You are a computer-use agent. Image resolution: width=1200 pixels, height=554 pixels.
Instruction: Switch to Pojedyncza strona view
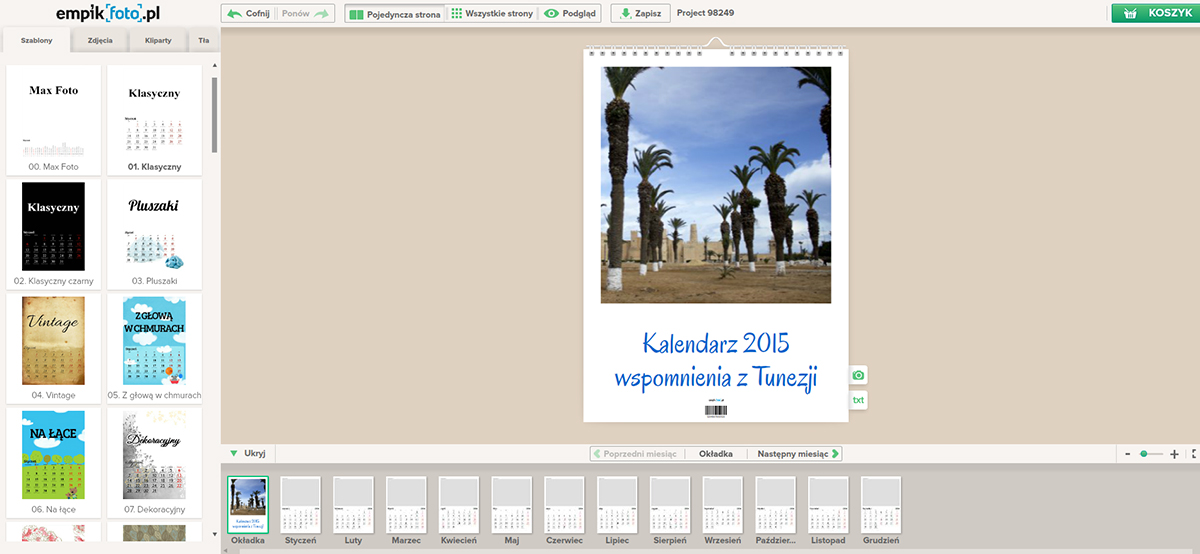(394, 14)
